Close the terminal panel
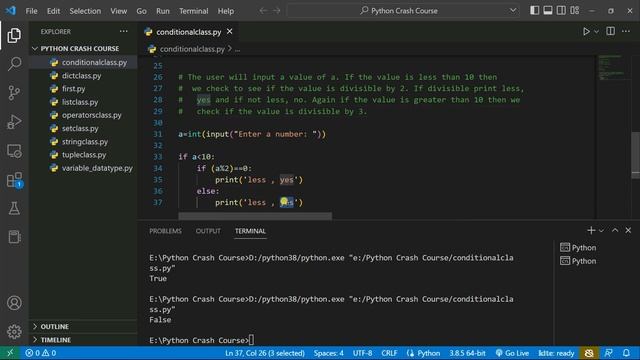 pyautogui.click(x=628, y=231)
